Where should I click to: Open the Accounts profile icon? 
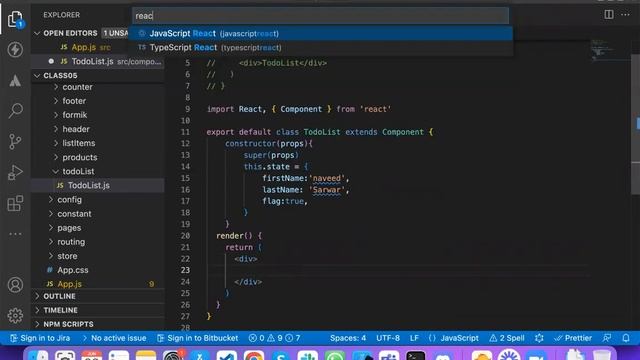point(15,285)
